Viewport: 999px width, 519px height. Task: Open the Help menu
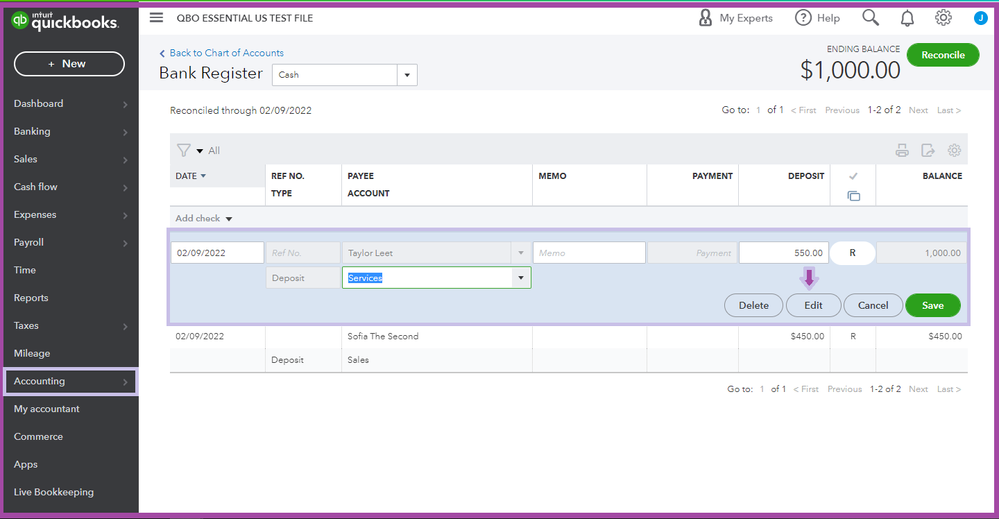pos(817,18)
